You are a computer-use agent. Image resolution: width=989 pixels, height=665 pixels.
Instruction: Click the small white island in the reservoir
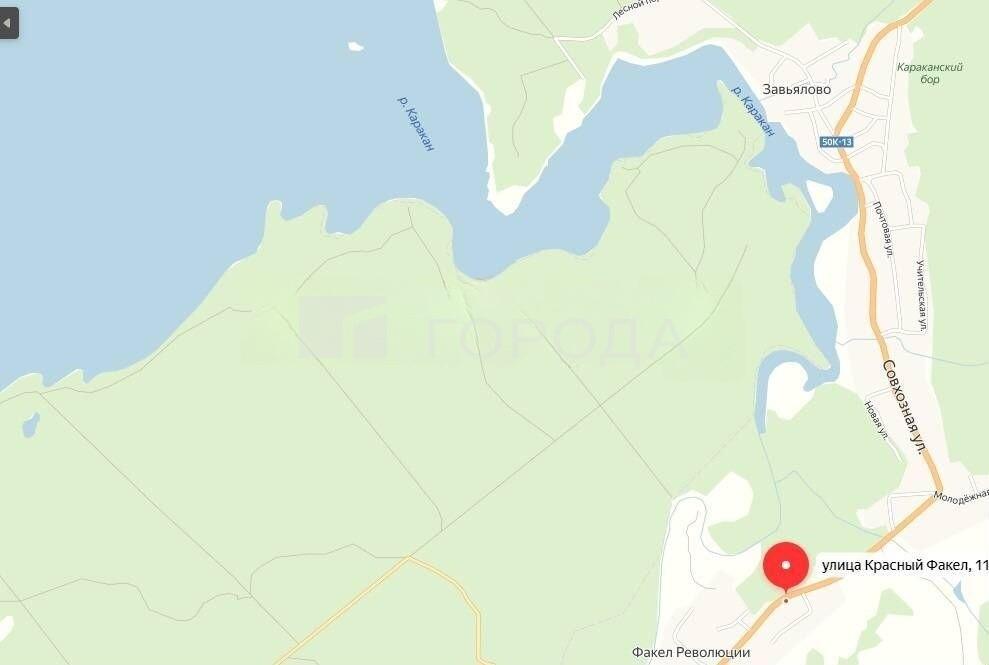(356, 45)
